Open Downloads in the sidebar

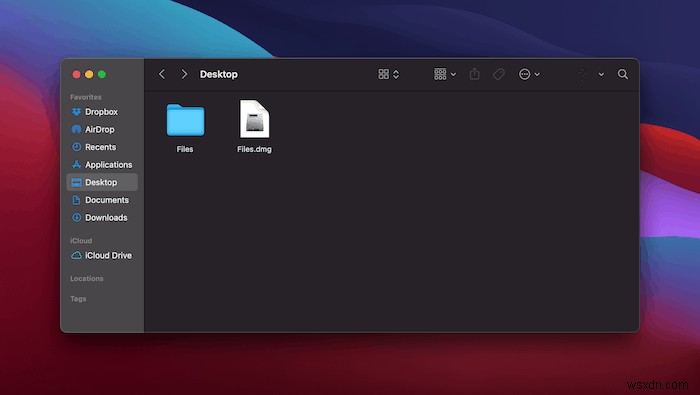coord(102,217)
